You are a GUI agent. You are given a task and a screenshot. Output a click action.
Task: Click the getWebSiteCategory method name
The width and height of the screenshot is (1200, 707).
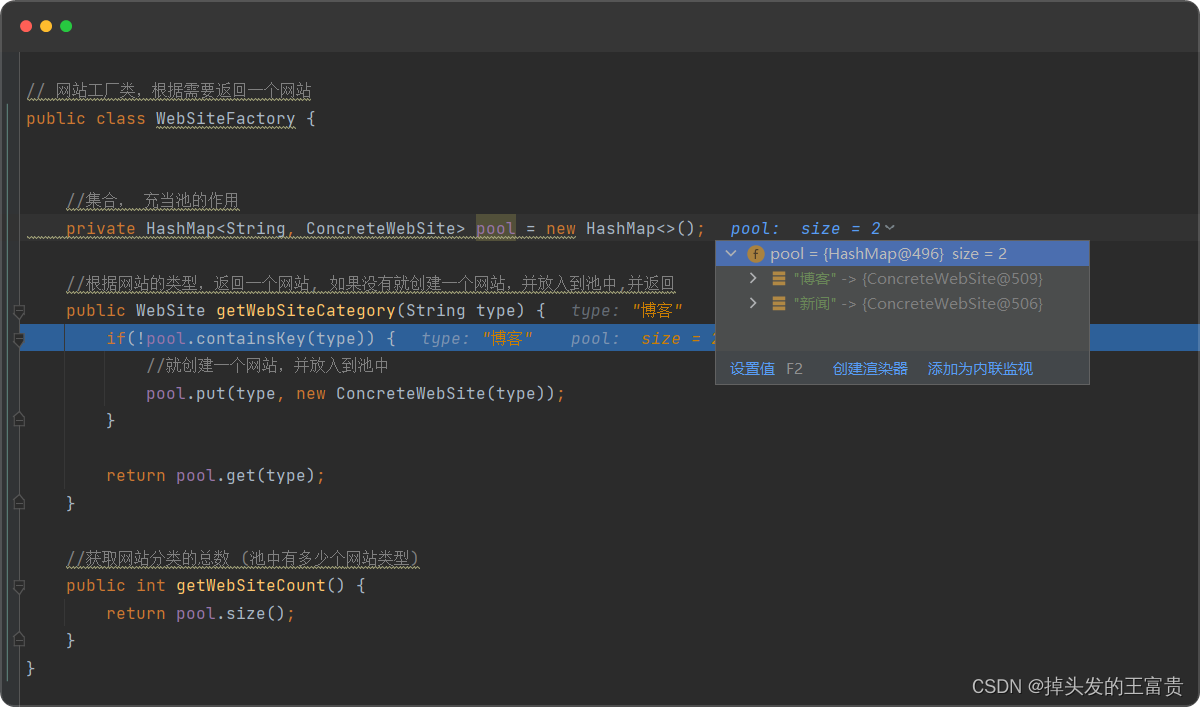306,311
